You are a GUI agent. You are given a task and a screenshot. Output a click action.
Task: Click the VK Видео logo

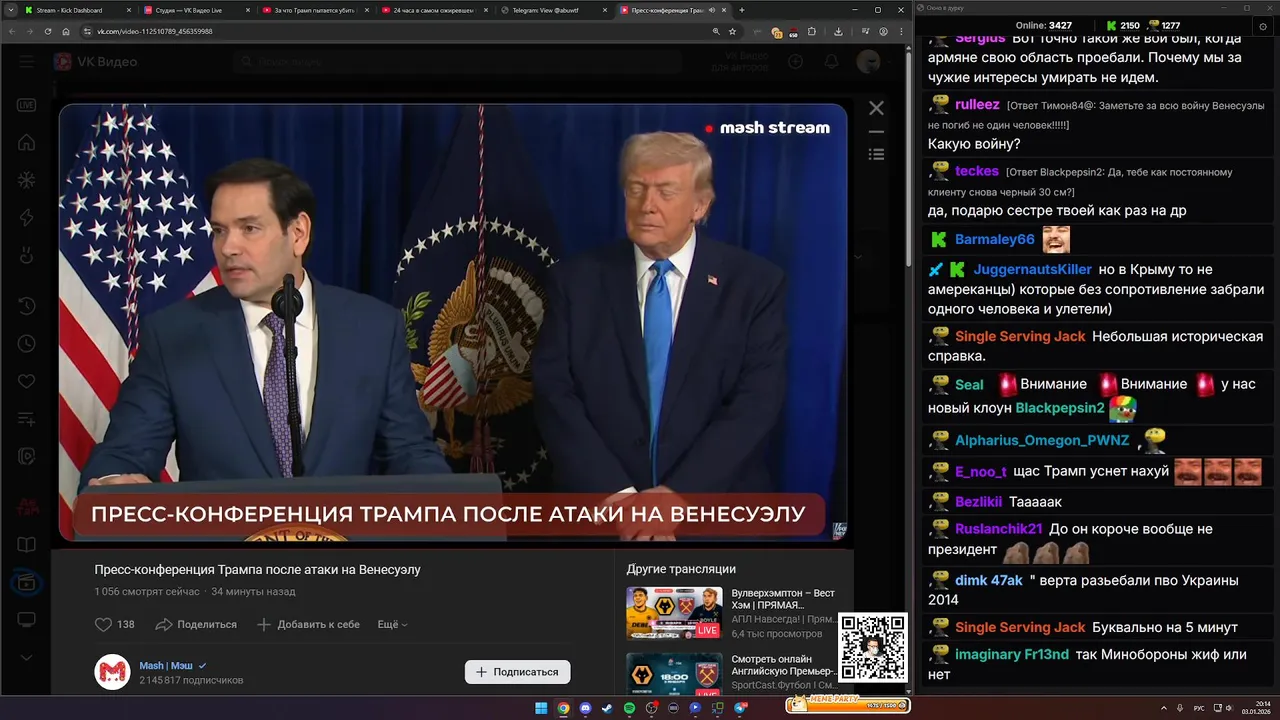96,62
